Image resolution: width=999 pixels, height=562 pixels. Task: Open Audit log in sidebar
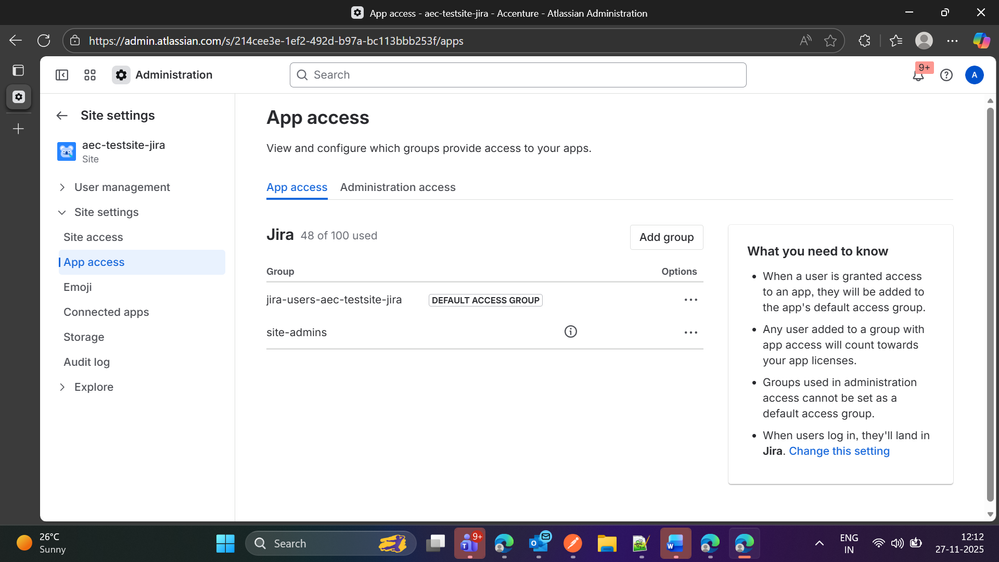click(x=87, y=362)
